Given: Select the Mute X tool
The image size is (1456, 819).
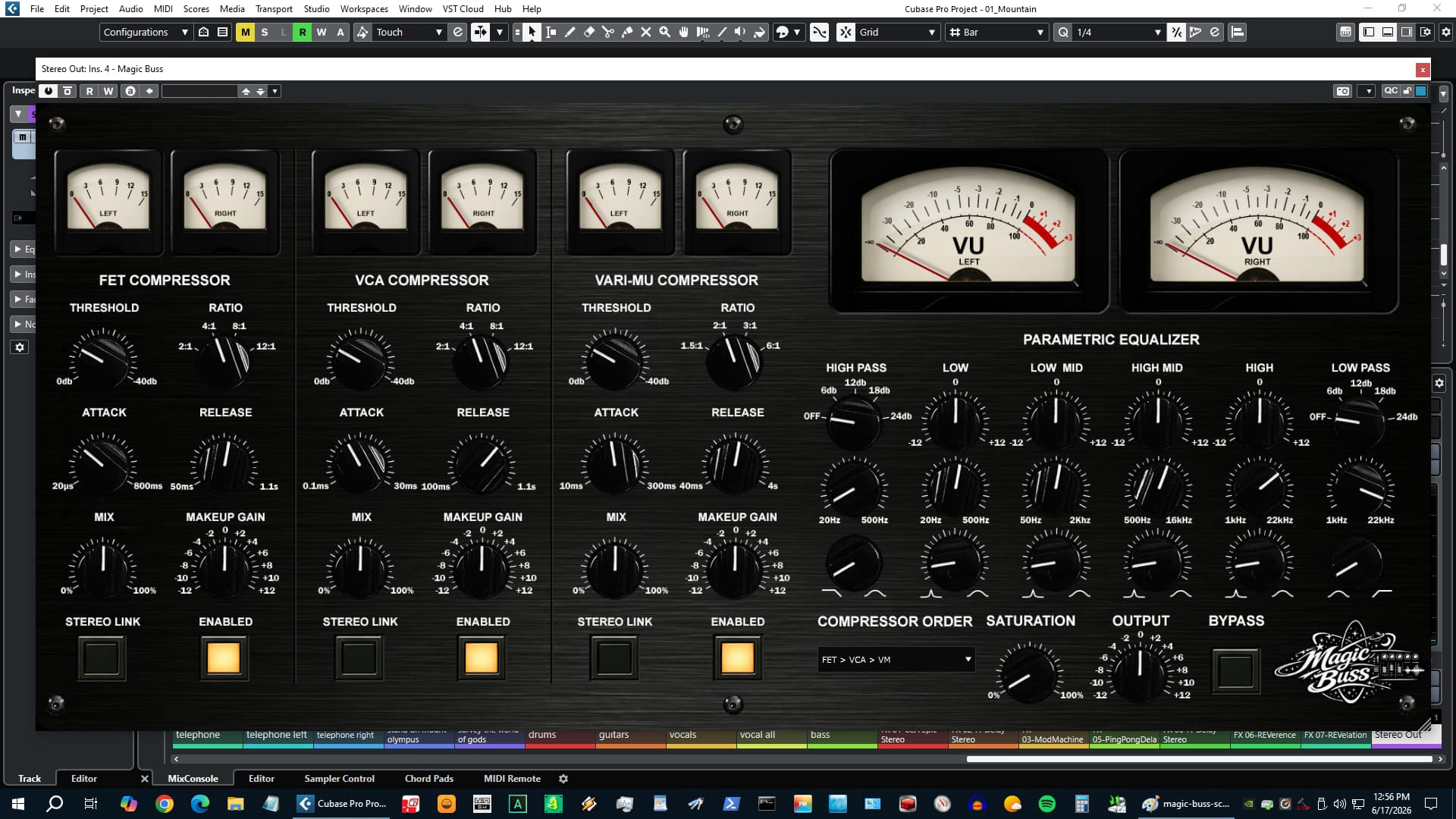Looking at the screenshot, I should point(645,32).
